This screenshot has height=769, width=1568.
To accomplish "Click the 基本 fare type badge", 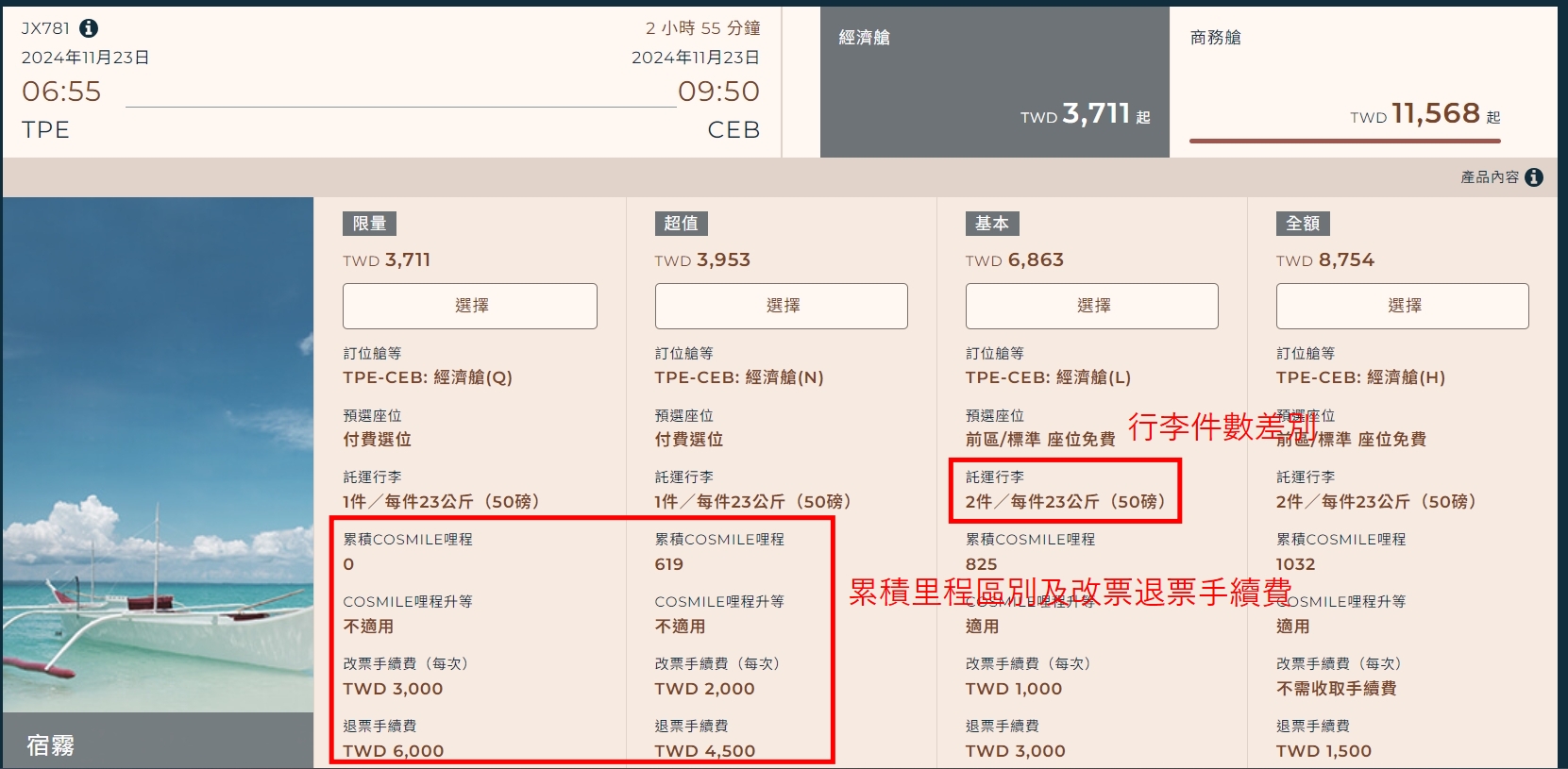I will coord(991,224).
